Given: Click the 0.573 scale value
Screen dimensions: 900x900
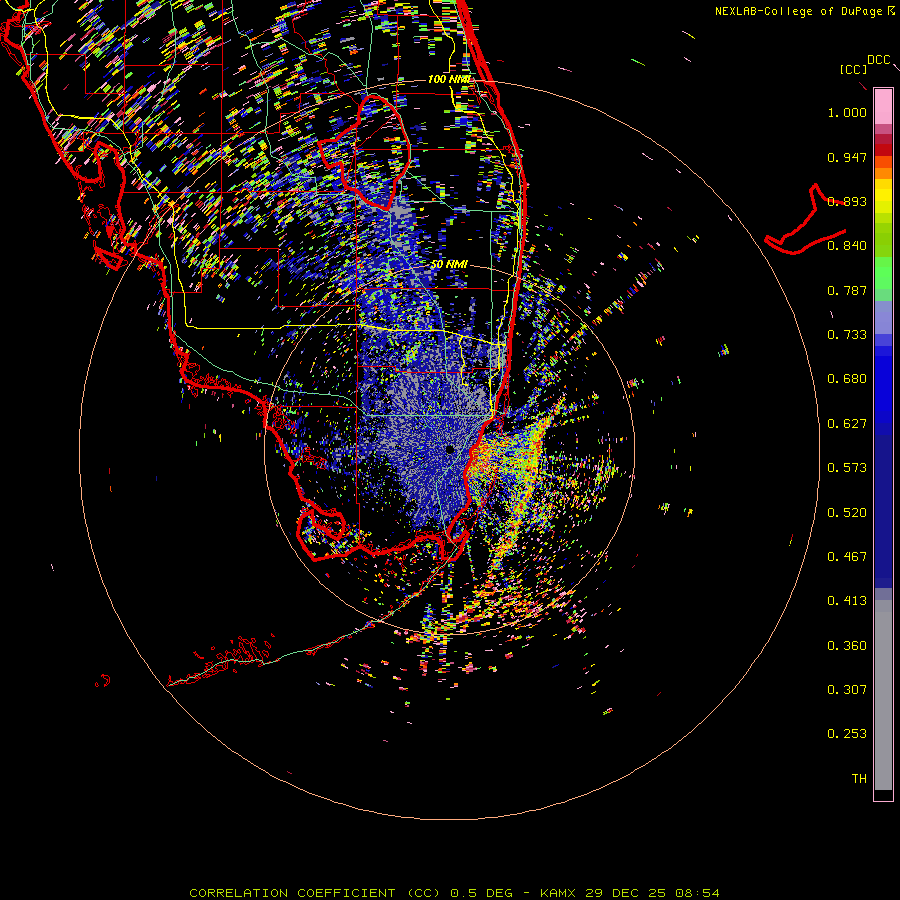Looking at the screenshot, I should click(847, 468).
